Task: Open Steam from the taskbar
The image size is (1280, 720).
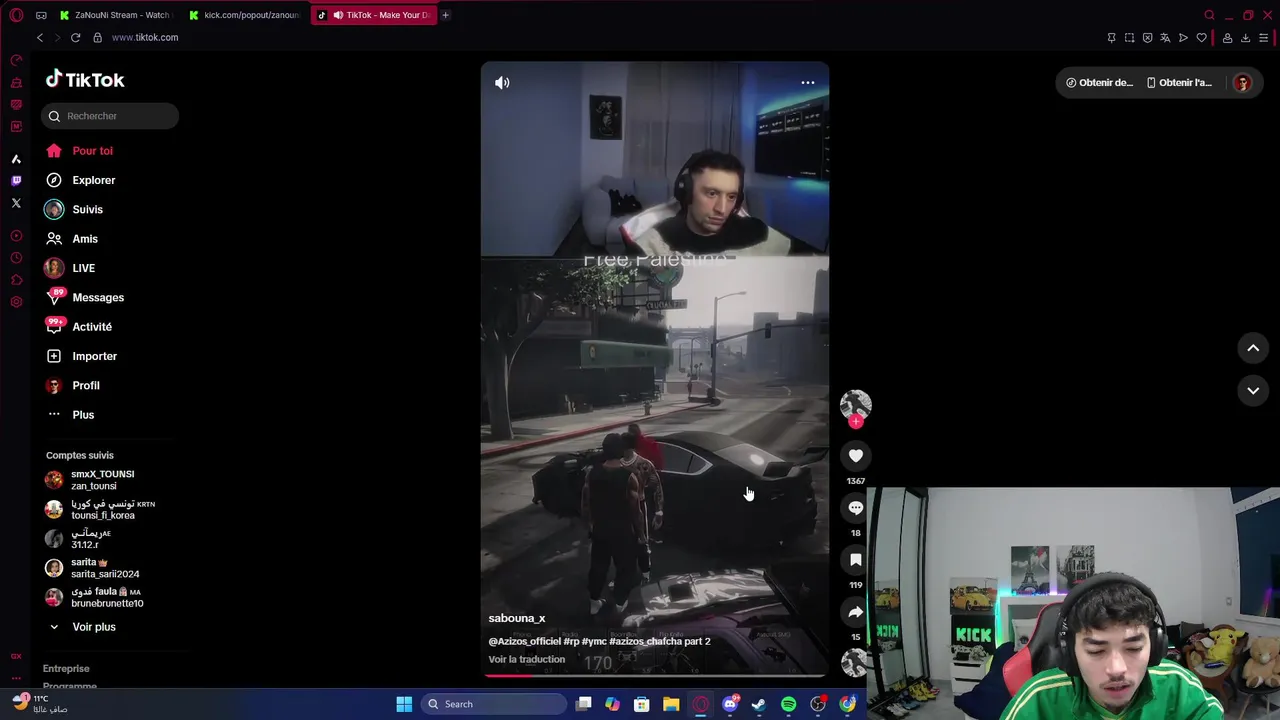Action: [x=759, y=704]
